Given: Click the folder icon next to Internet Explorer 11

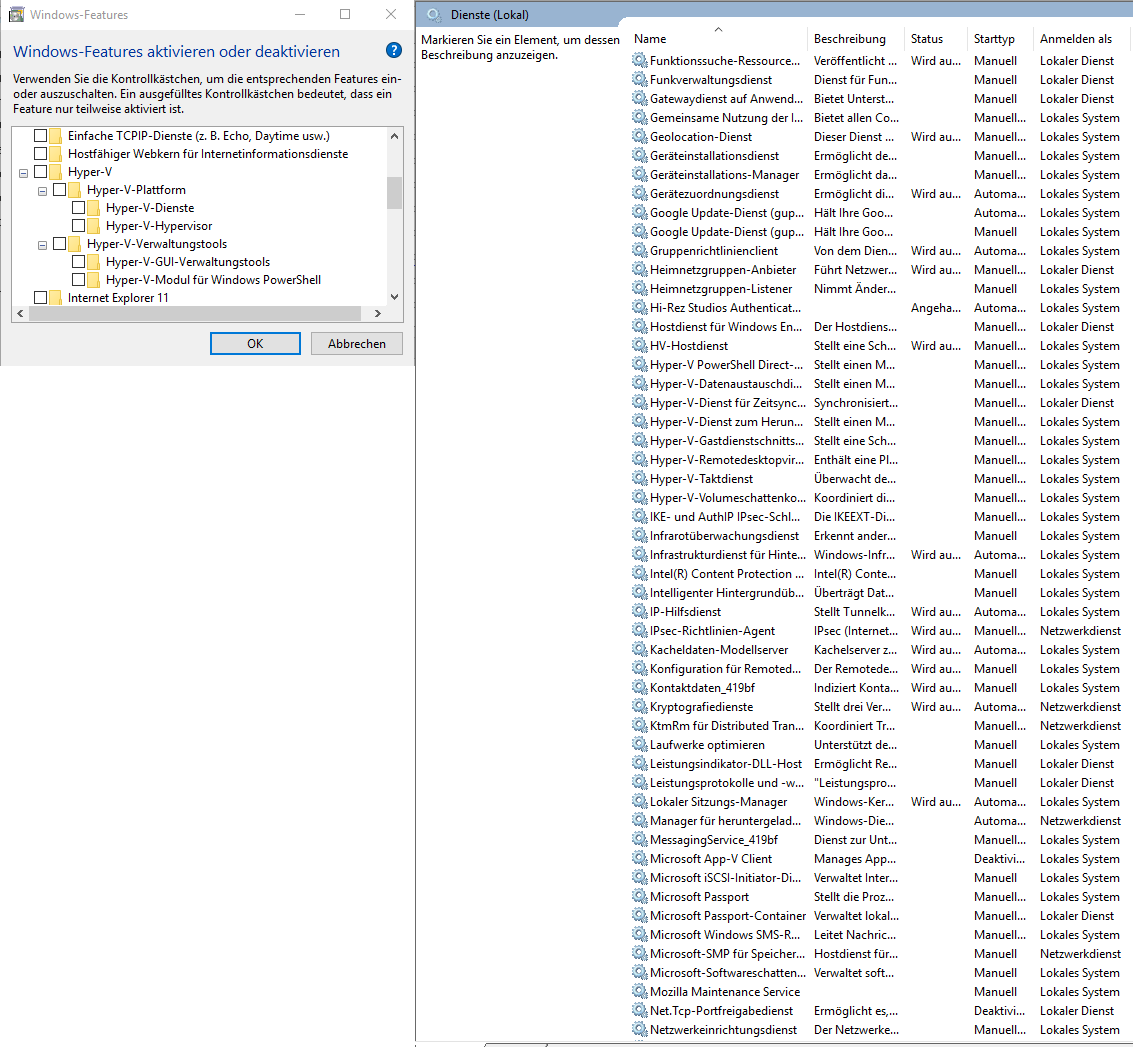Looking at the screenshot, I should 56,297.
